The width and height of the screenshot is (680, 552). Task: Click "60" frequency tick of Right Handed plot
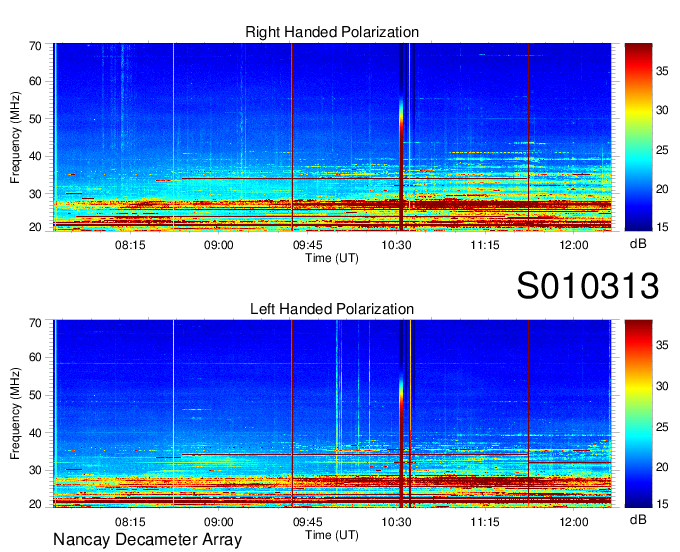[x=35, y=81]
